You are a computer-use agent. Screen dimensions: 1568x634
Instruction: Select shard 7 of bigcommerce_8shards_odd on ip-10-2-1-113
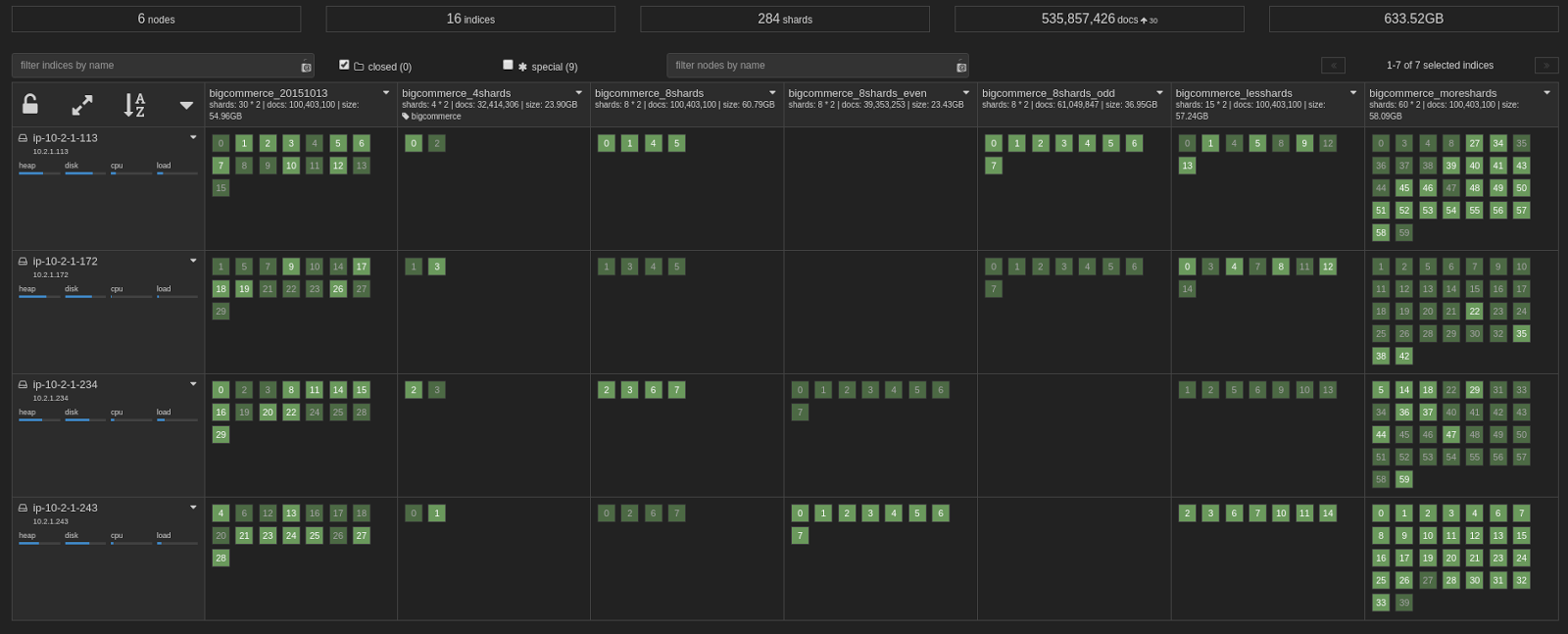click(994, 166)
